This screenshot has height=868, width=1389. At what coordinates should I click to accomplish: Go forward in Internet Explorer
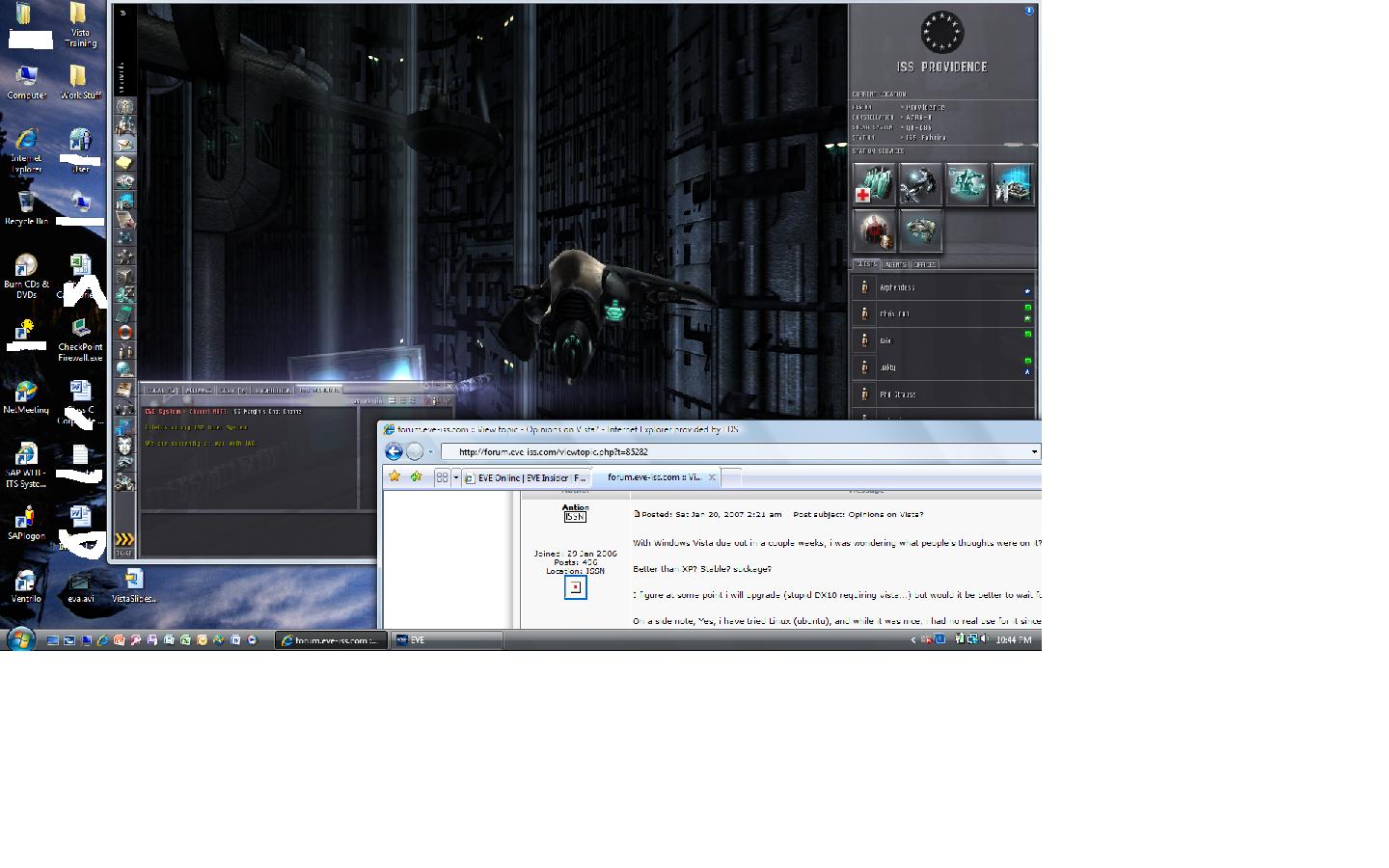(415, 451)
